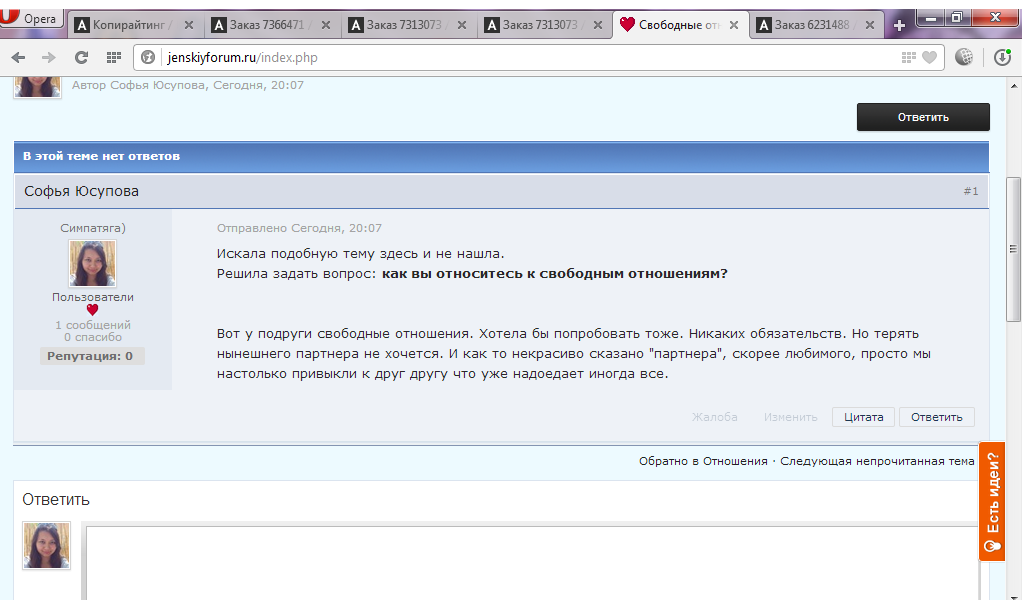Open the Speed Dial grid
The image size is (1024, 600).
(114, 57)
